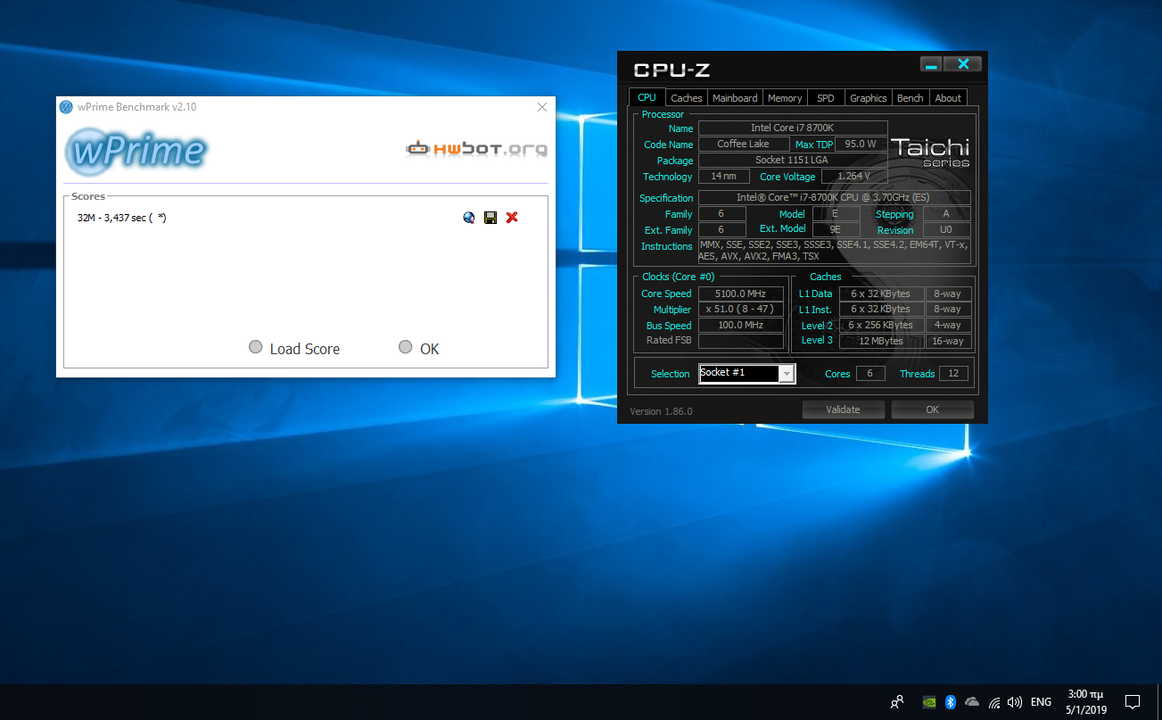Image resolution: width=1162 pixels, height=720 pixels.
Task: Open the taskbar clock showing 3:00
Action: [x=1086, y=701]
